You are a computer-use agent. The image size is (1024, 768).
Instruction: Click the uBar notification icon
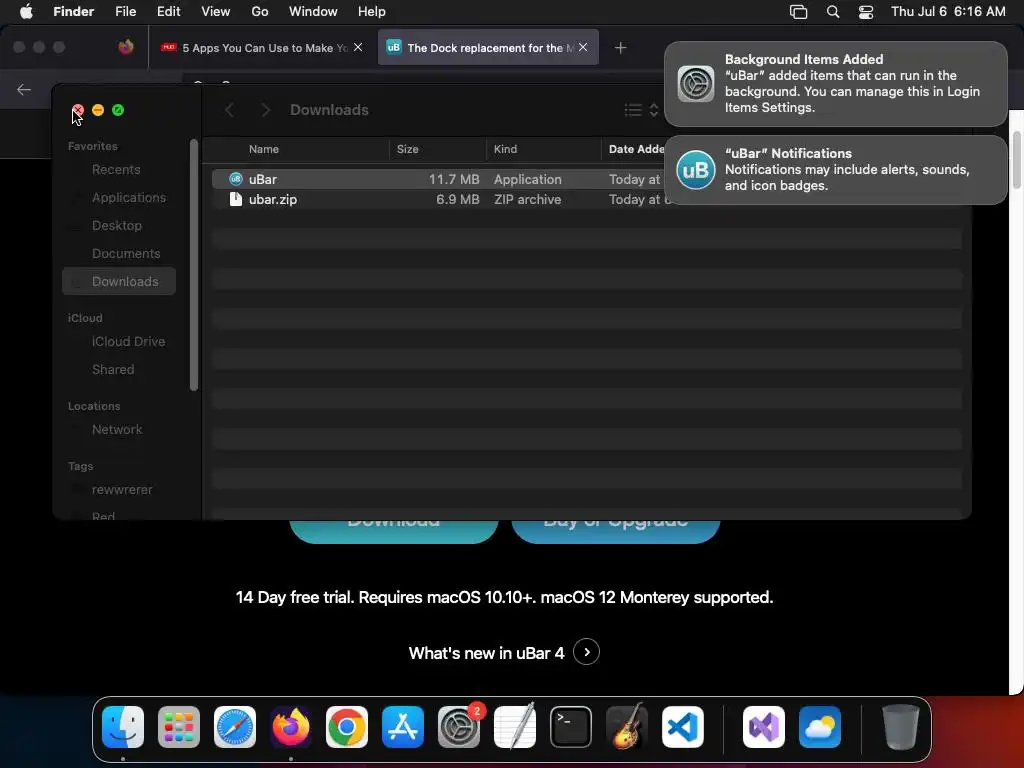click(x=696, y=170)
